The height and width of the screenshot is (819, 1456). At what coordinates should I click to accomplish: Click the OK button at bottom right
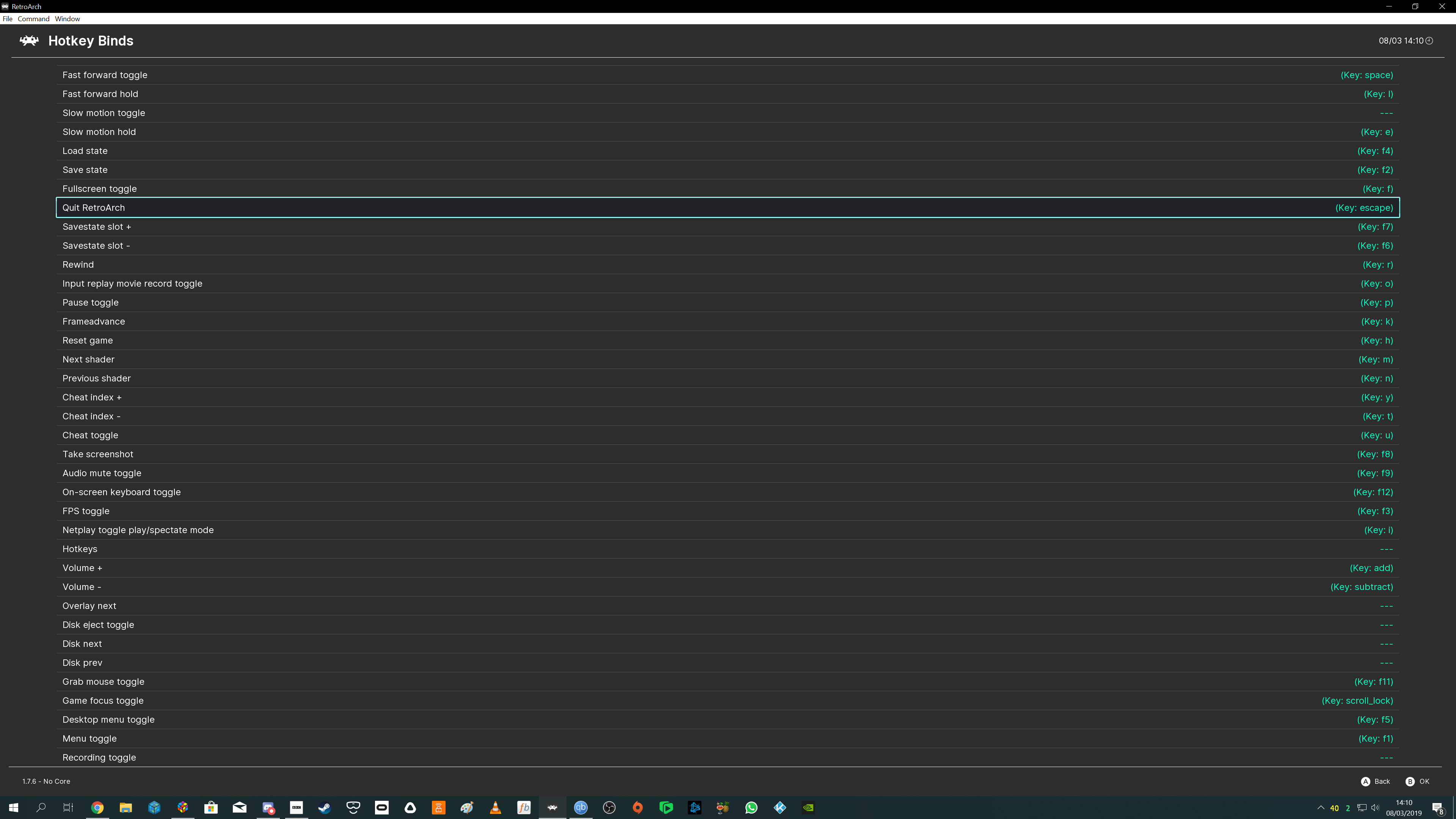pos(1418,781)
